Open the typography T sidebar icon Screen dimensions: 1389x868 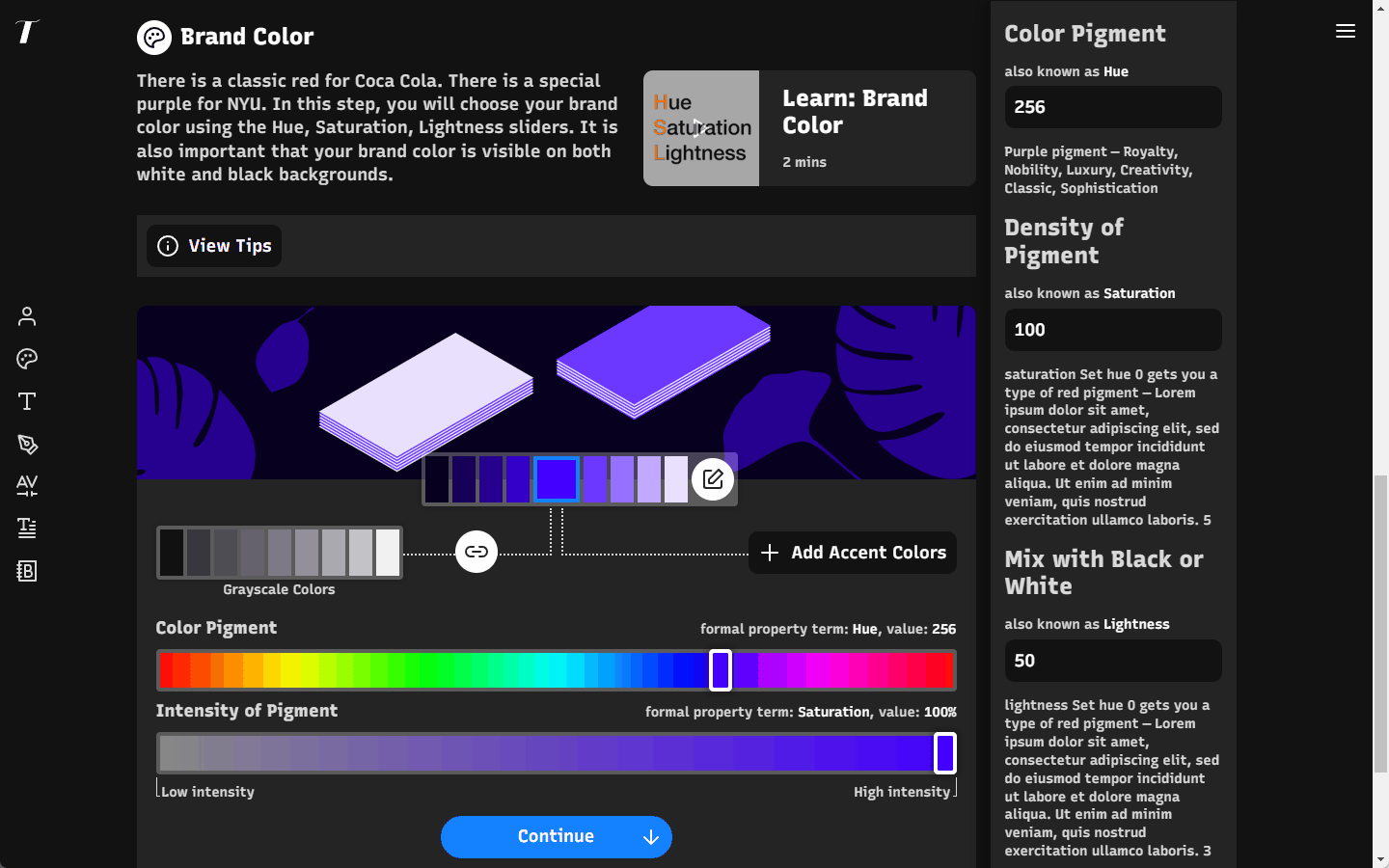pos(27,401)
